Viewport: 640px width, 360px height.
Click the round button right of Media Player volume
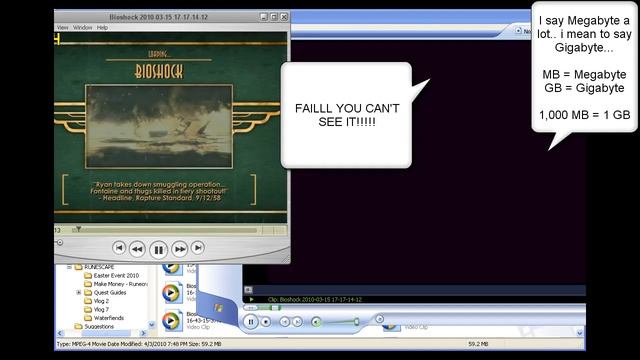tap(379, 319)
